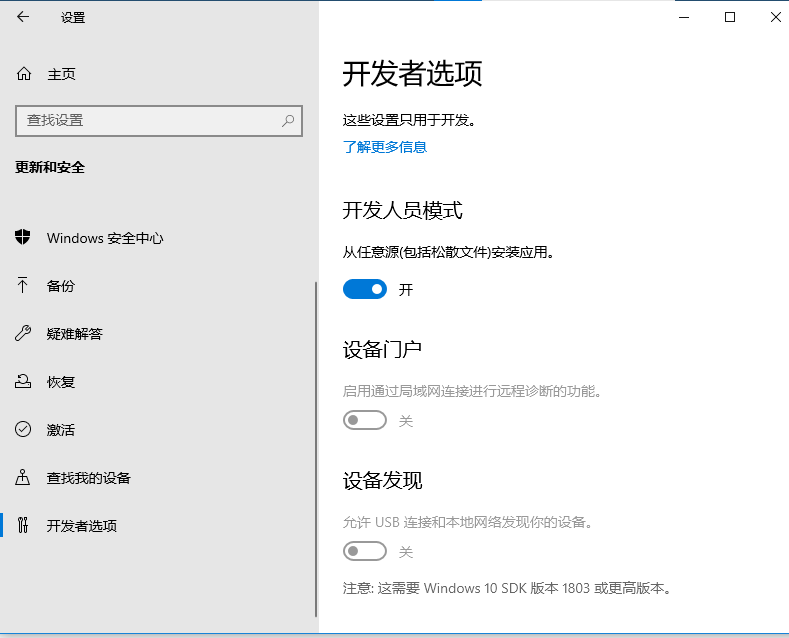The image size is (789, 638).
Task: Click the locator icon for 查找我的设备
Action: pyautogui.click(x=23, y=477)
